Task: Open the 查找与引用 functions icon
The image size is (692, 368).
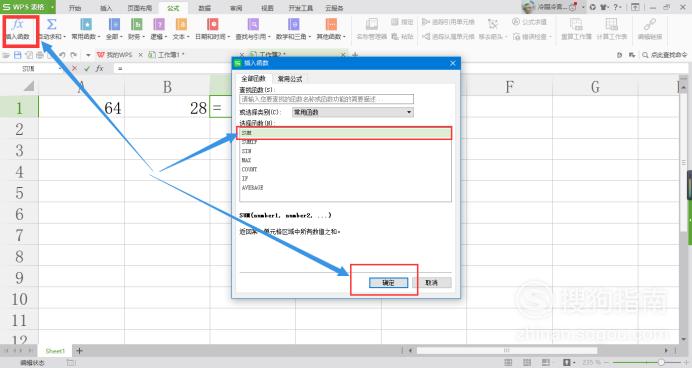Action: (x=253, y=24)
